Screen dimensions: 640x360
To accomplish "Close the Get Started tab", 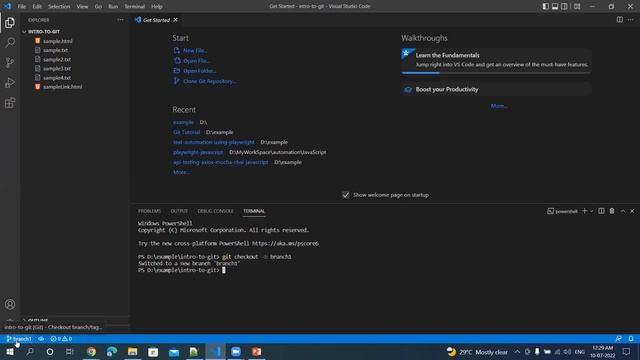I will click(176, 20).
